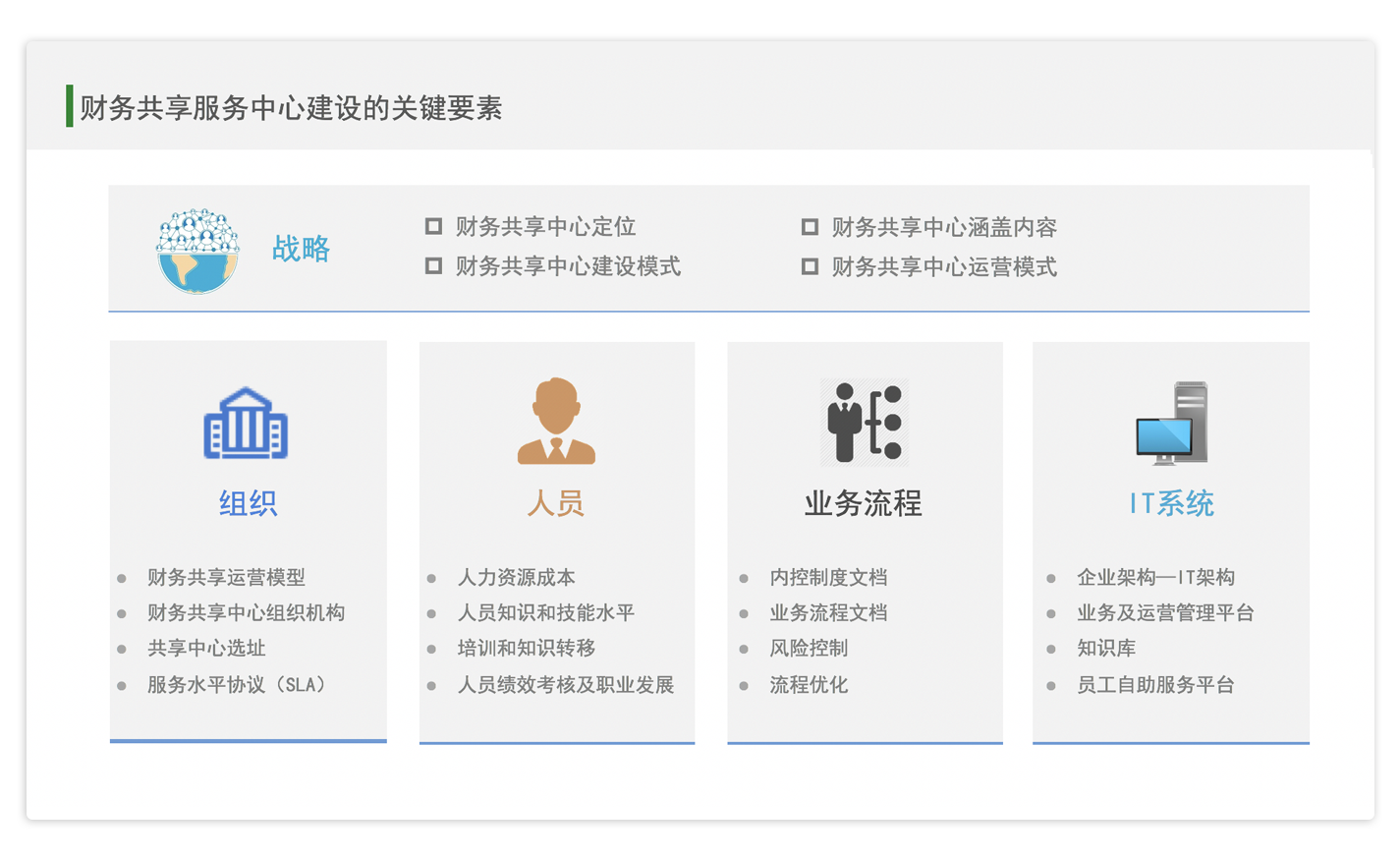This screenshot has height=860, width=1400.
Task: Click the green accent bar beside the title
Action: (x=70, y=106)
